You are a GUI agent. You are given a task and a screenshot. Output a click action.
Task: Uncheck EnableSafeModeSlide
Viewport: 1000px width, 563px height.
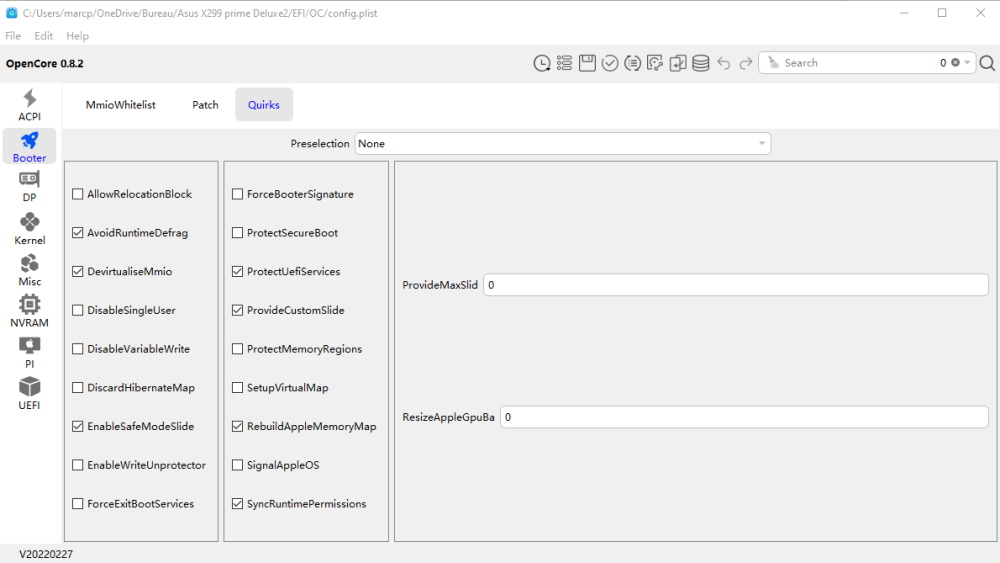tap(78, 427)
